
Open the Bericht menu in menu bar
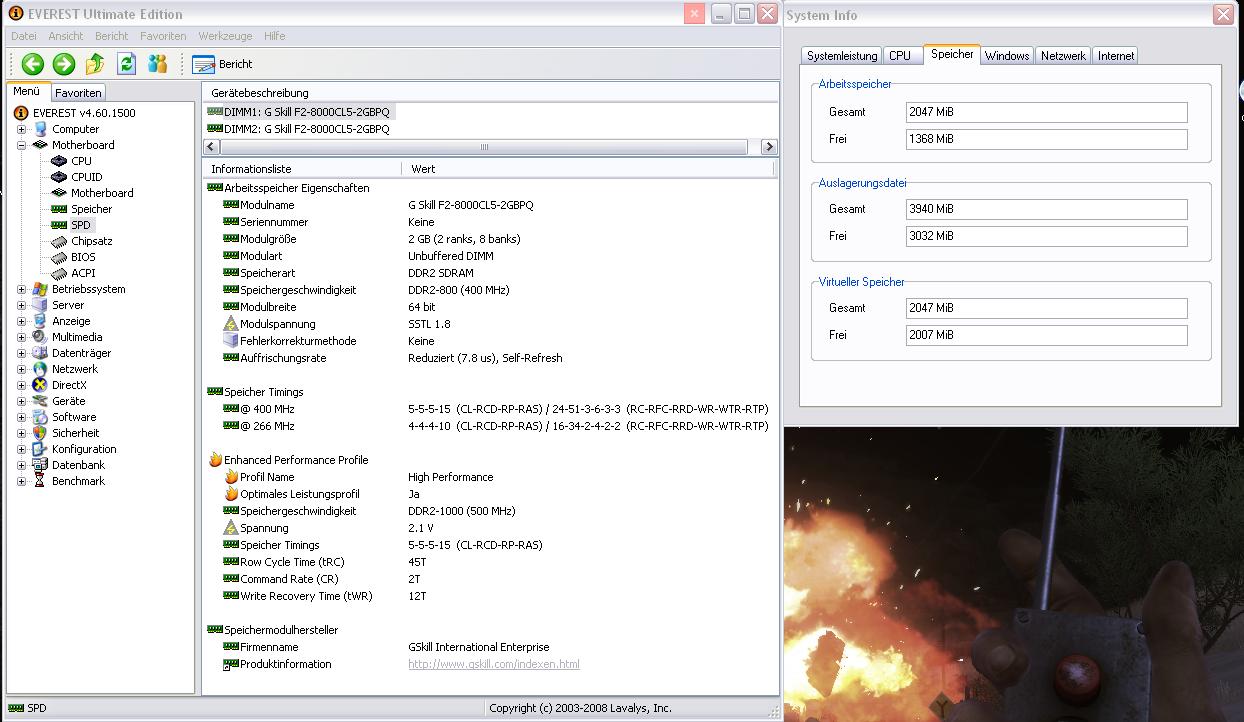click(x=112, y=36)
